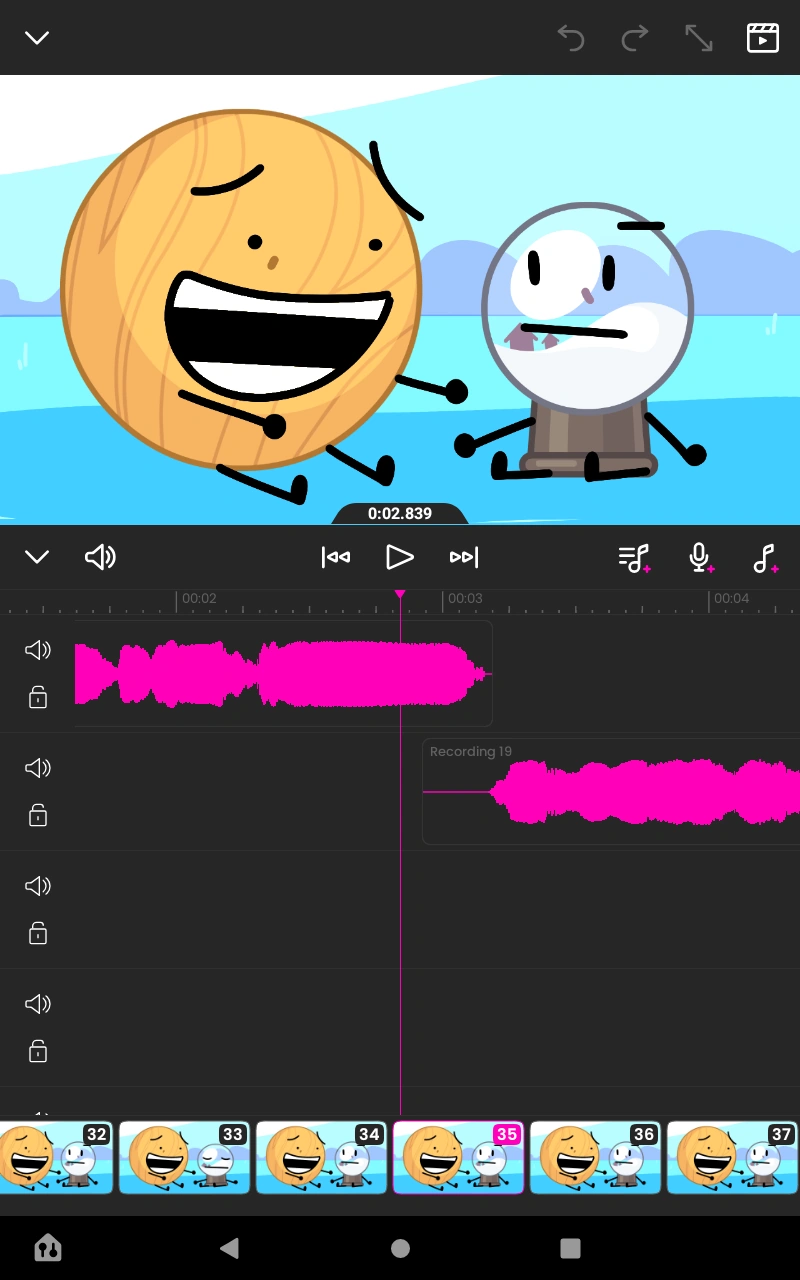This screenshot has height=1280, width=800.
Task: Select frame 32 thumbnail
Action: [x=56, y=1157]
